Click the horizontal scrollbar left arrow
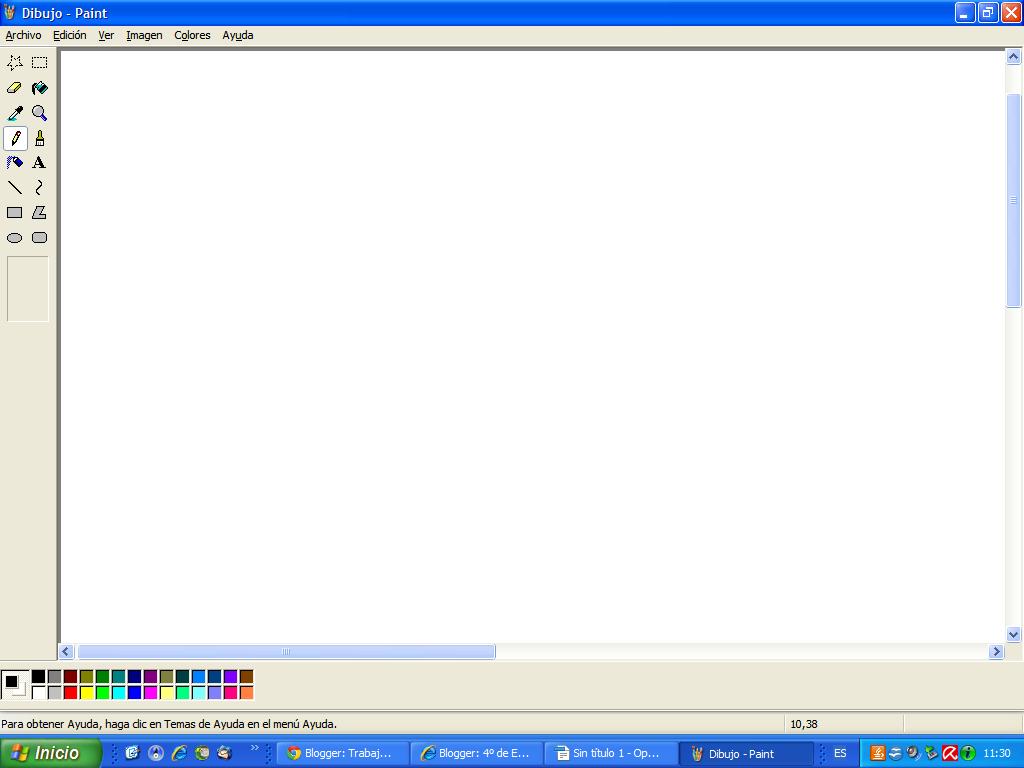1024x768 pixels. coord(66,651)
